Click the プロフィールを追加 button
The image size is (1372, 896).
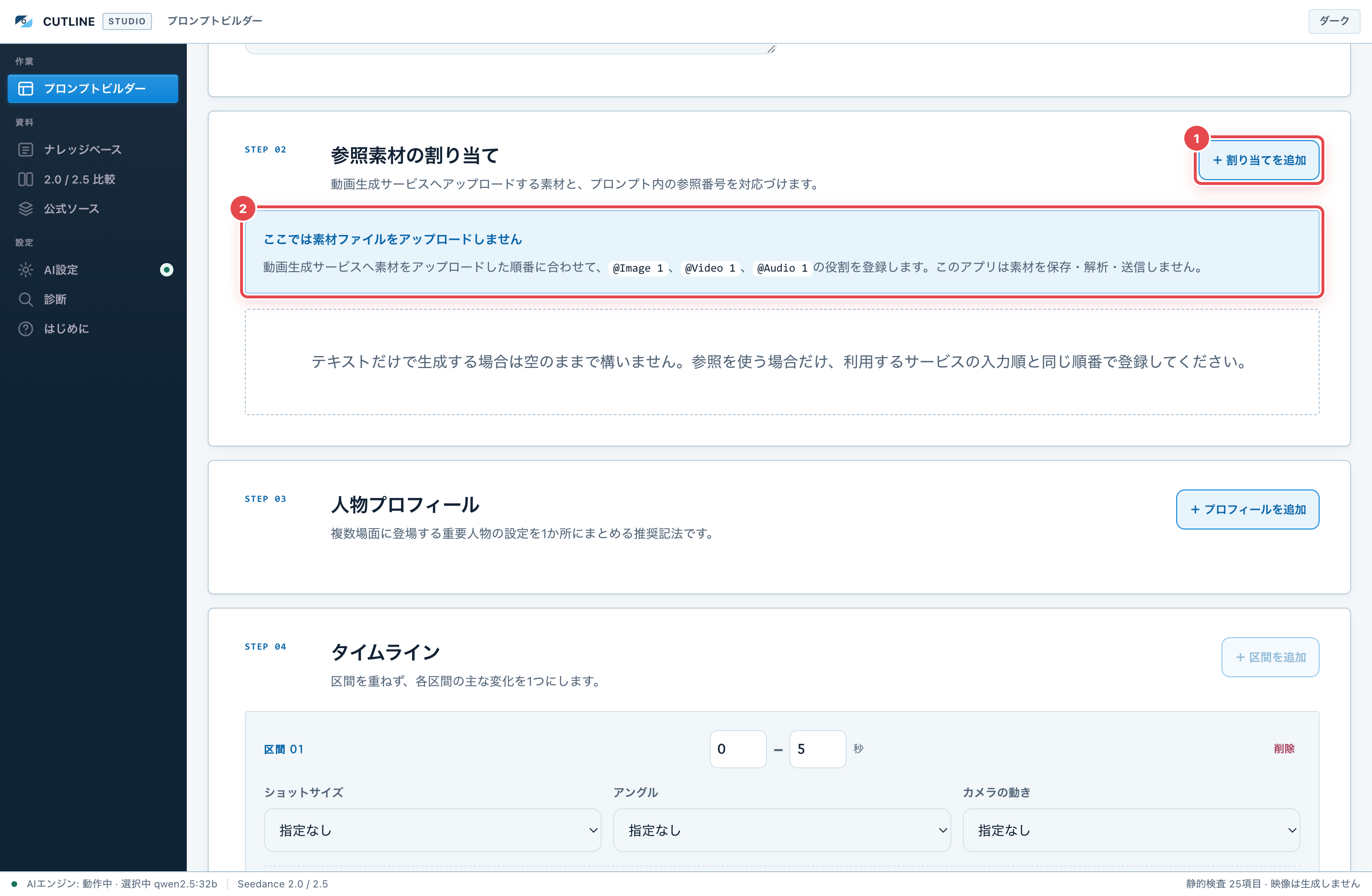coord(1248,509)
